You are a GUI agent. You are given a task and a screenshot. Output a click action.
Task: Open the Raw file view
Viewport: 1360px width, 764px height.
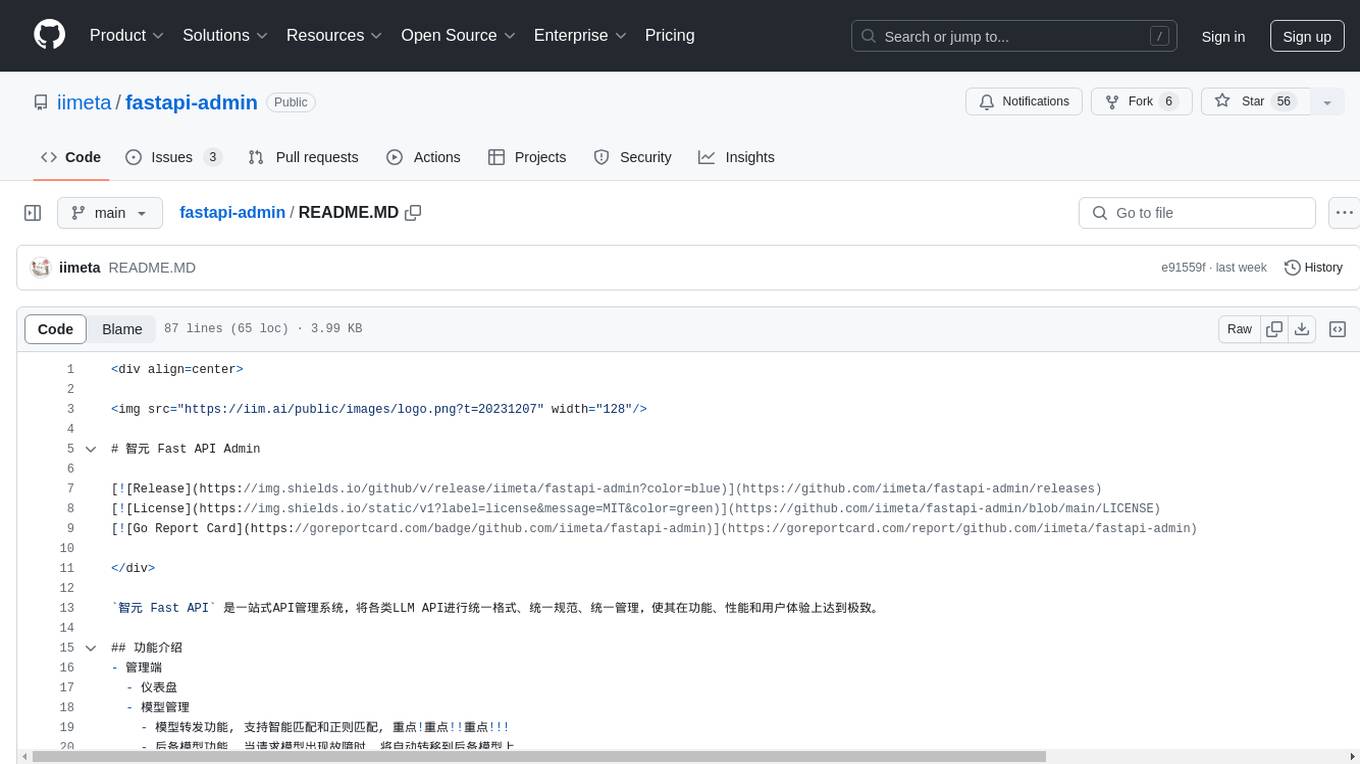[1239, 329]
